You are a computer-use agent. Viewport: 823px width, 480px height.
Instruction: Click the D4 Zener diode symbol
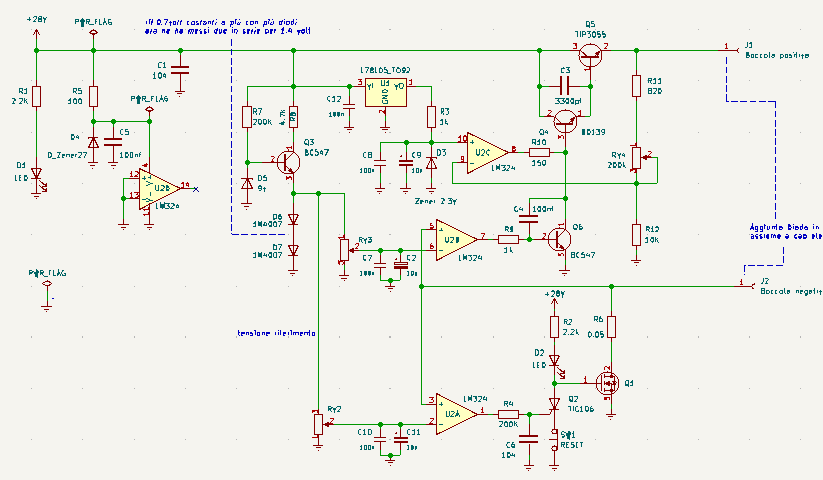[93, 142]
